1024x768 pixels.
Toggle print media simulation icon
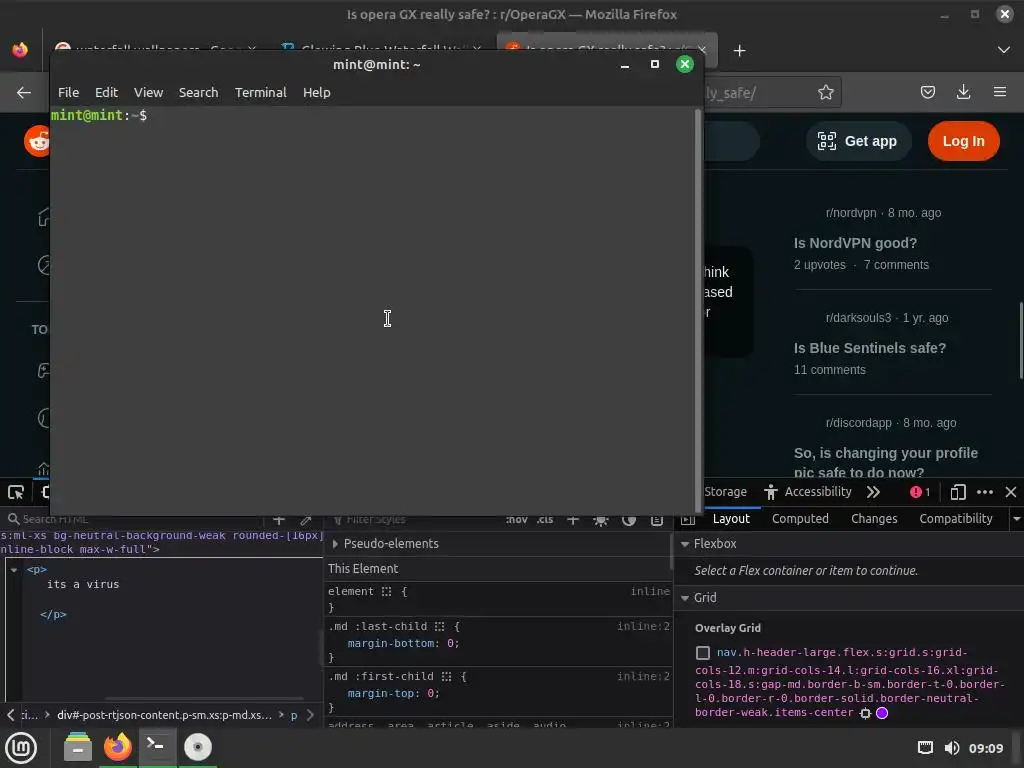657,520
